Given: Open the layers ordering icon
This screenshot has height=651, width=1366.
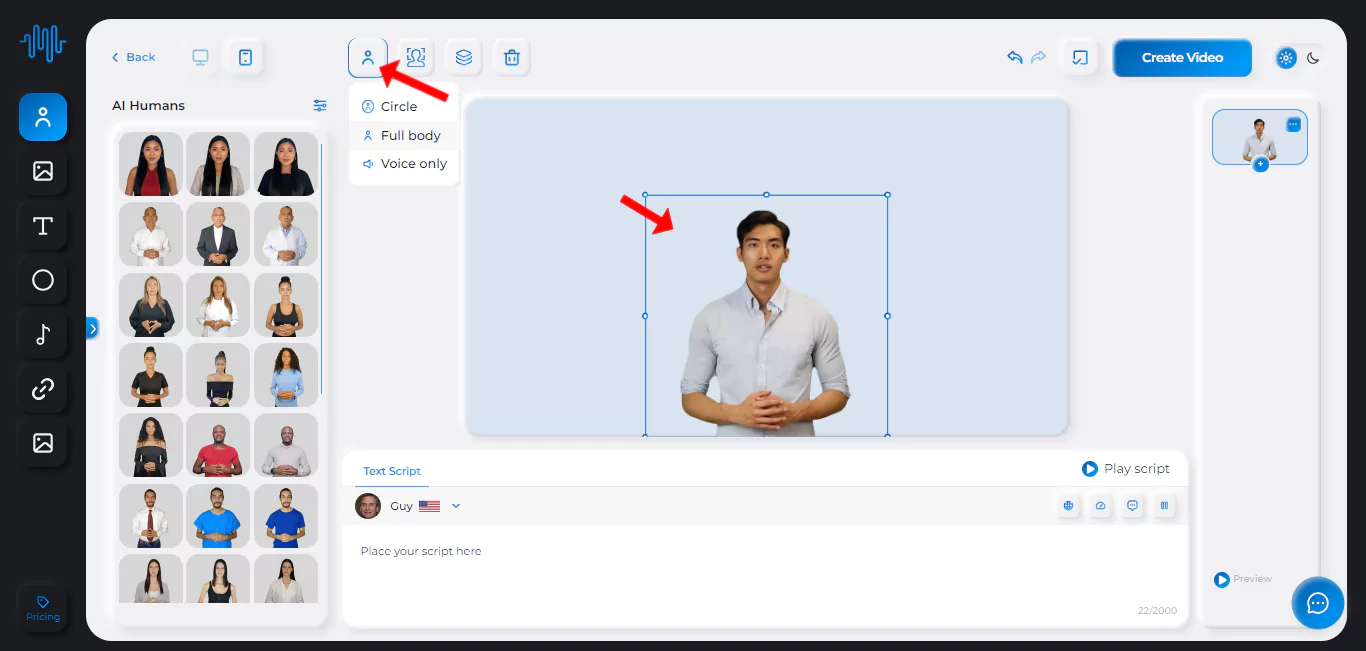Looking at the screenshot, I should click(x=464, y=57).
